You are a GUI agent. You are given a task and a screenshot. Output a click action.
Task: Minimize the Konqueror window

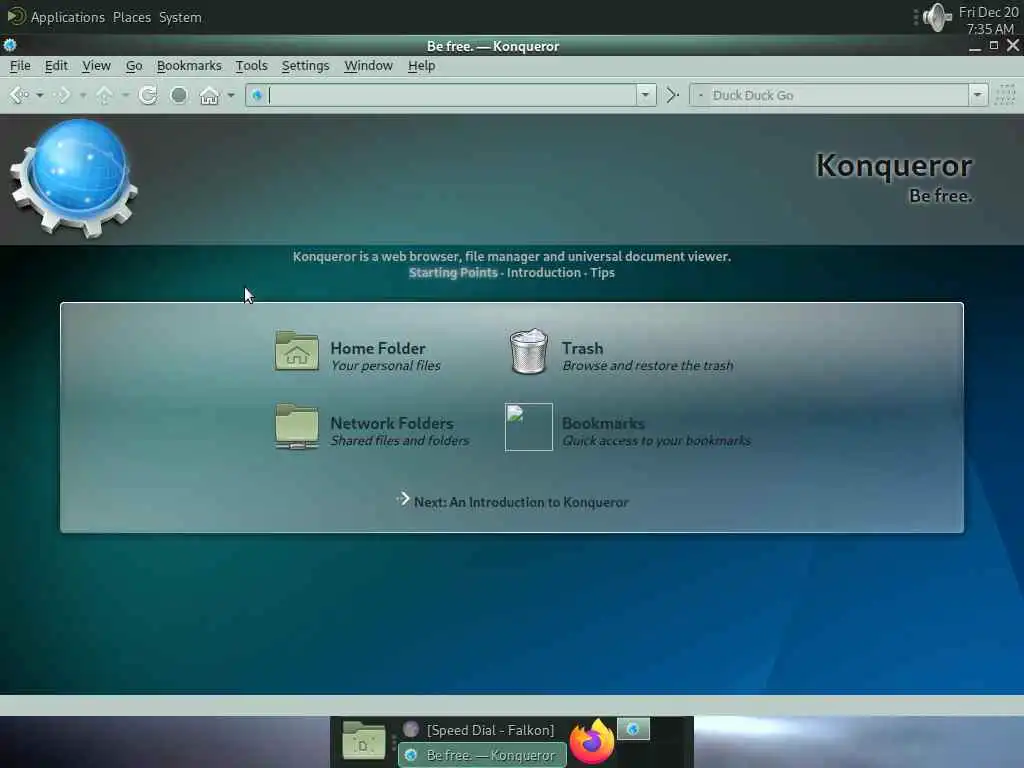pos(975,46)
